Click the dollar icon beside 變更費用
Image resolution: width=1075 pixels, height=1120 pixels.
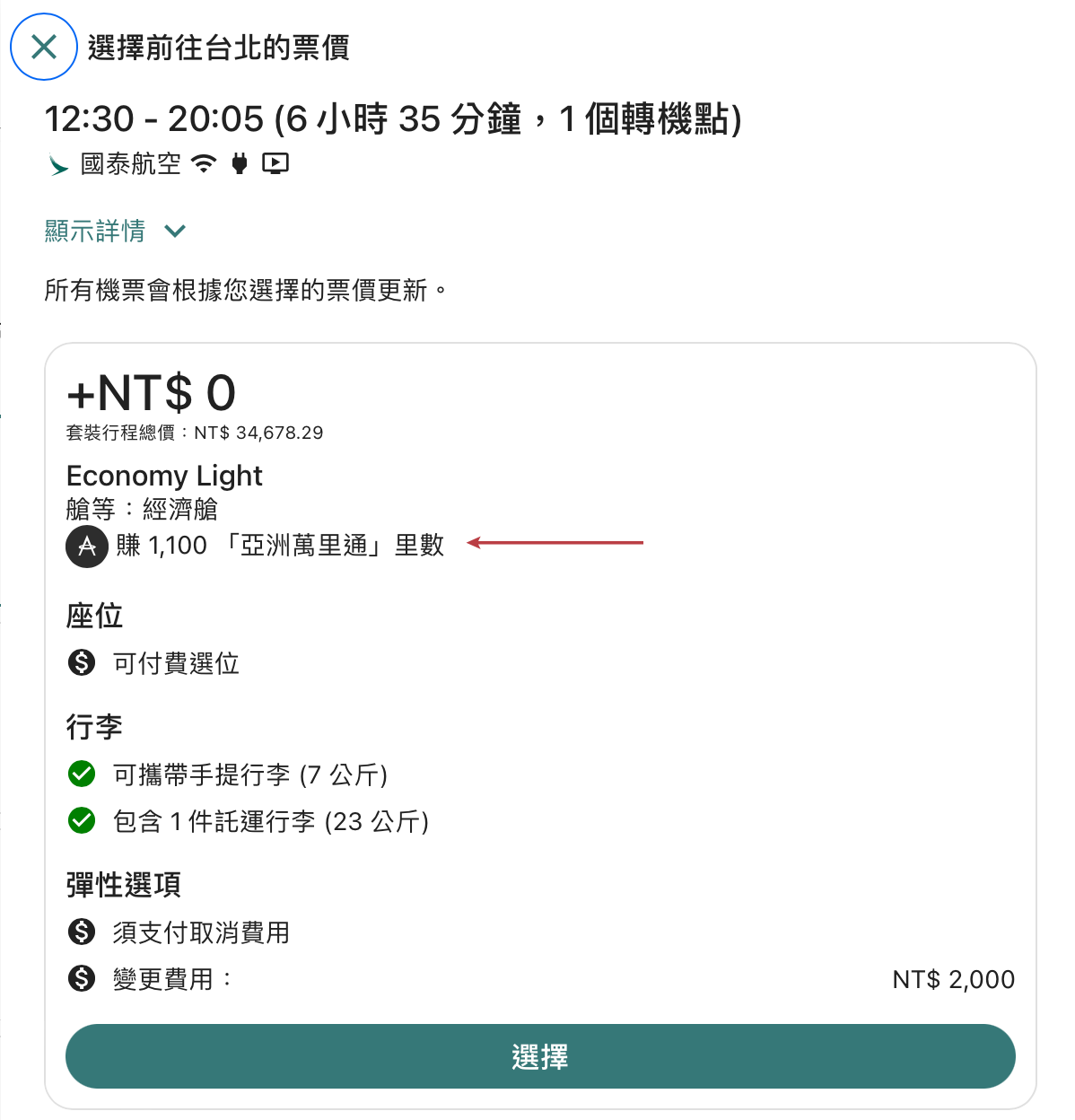click(82, 978)
